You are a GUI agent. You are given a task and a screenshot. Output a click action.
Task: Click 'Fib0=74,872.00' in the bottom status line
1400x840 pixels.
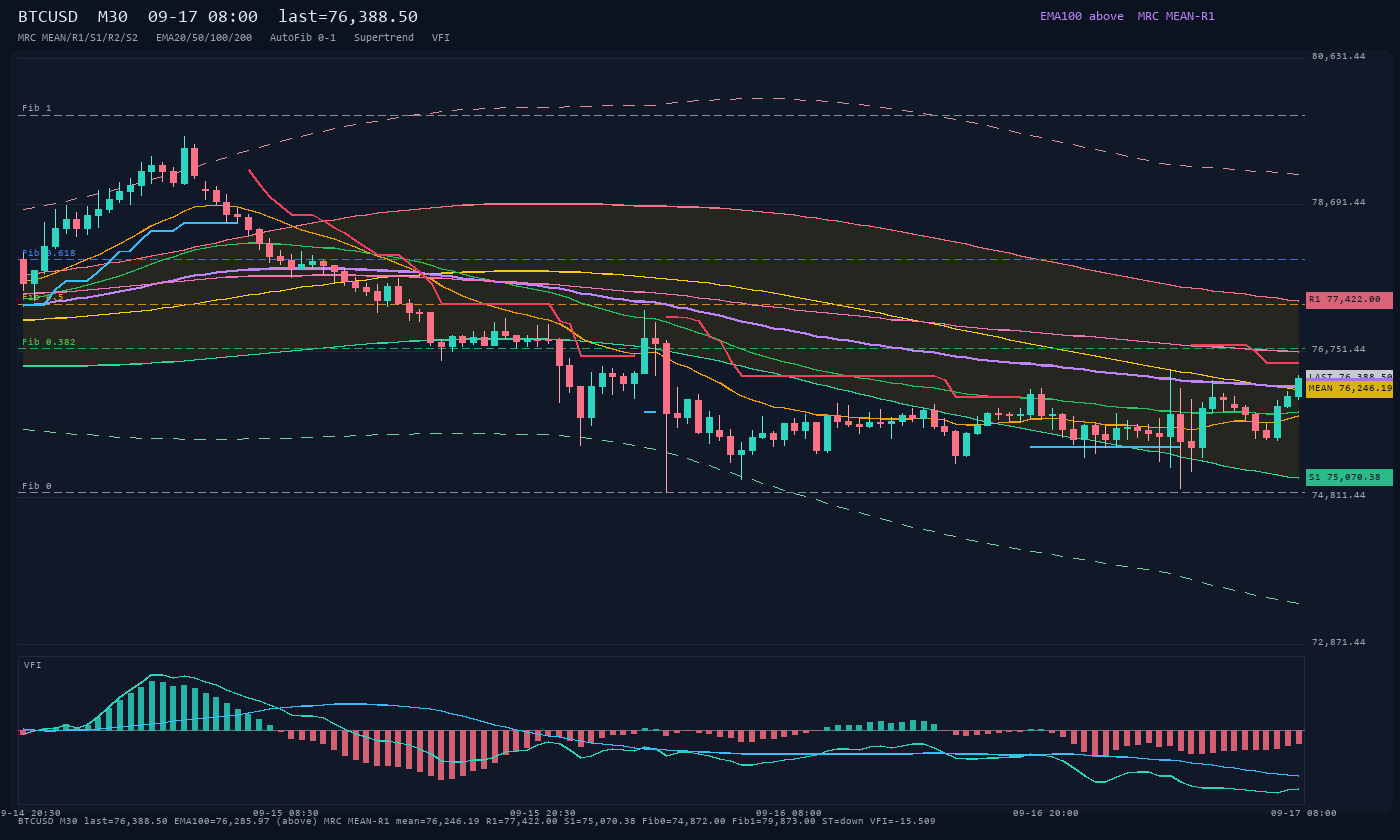pos(684,821)
